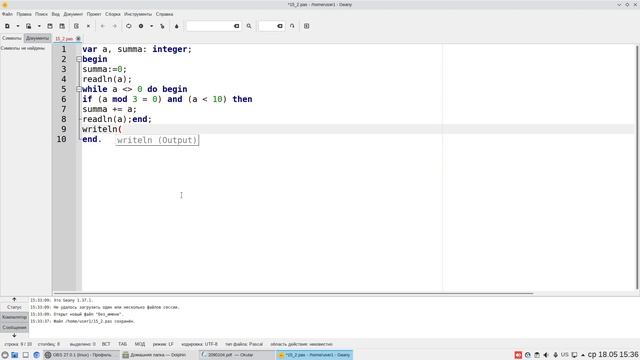The width and height of the screenshot is (640, 360).
Task: Click the microphone tray icon
Action: (x=556, y=355)
